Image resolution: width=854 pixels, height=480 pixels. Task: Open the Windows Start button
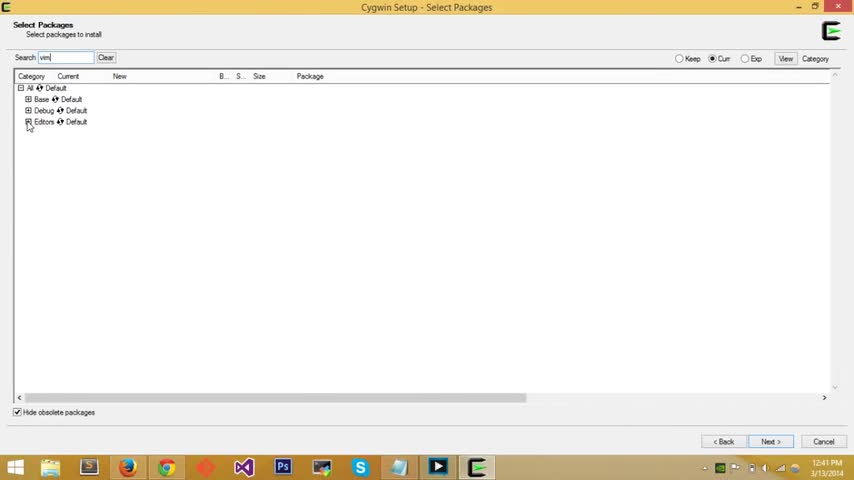(x=15, y=467)
